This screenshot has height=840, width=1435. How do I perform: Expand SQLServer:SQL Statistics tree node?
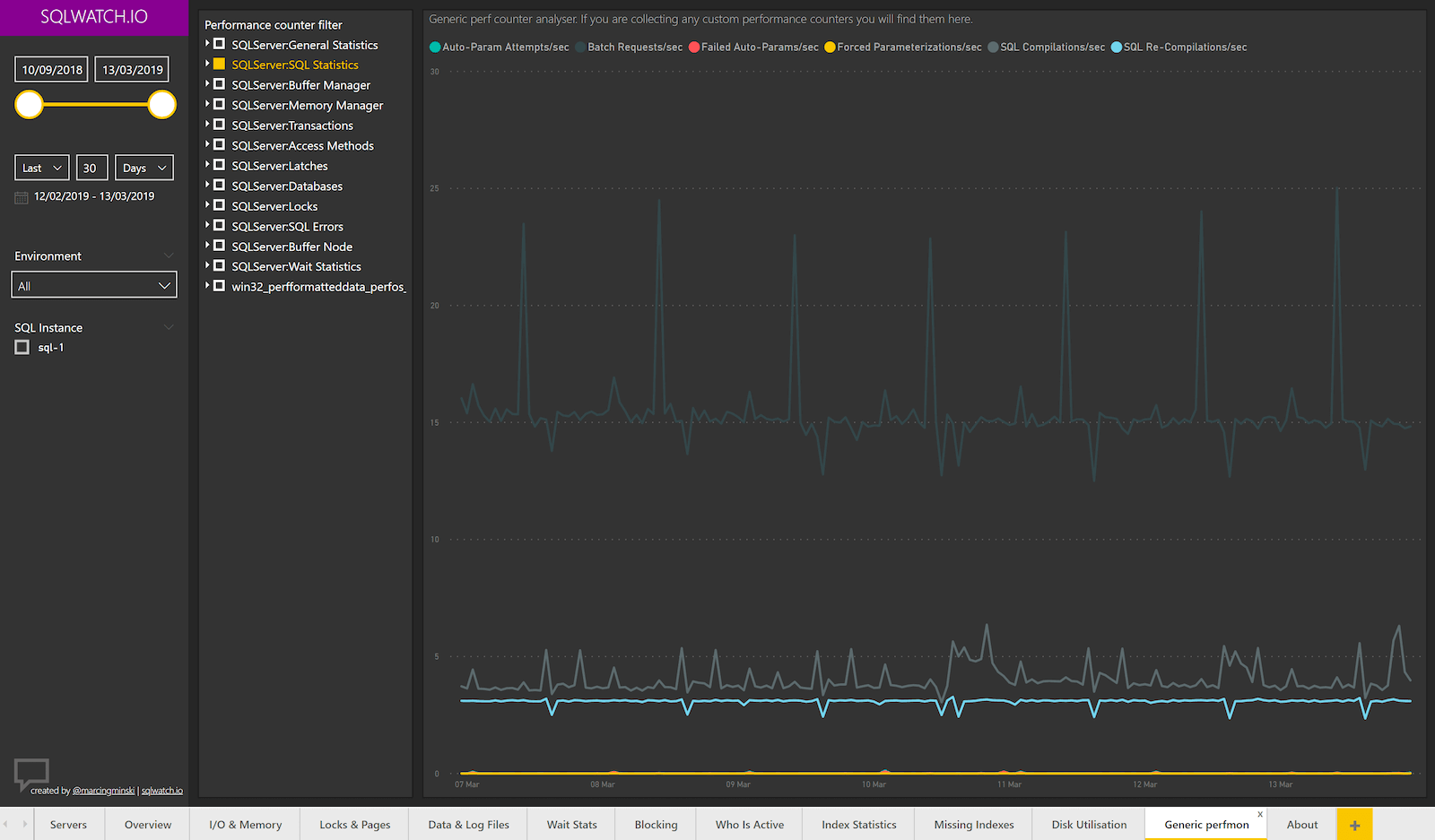(x=207, y=64)
